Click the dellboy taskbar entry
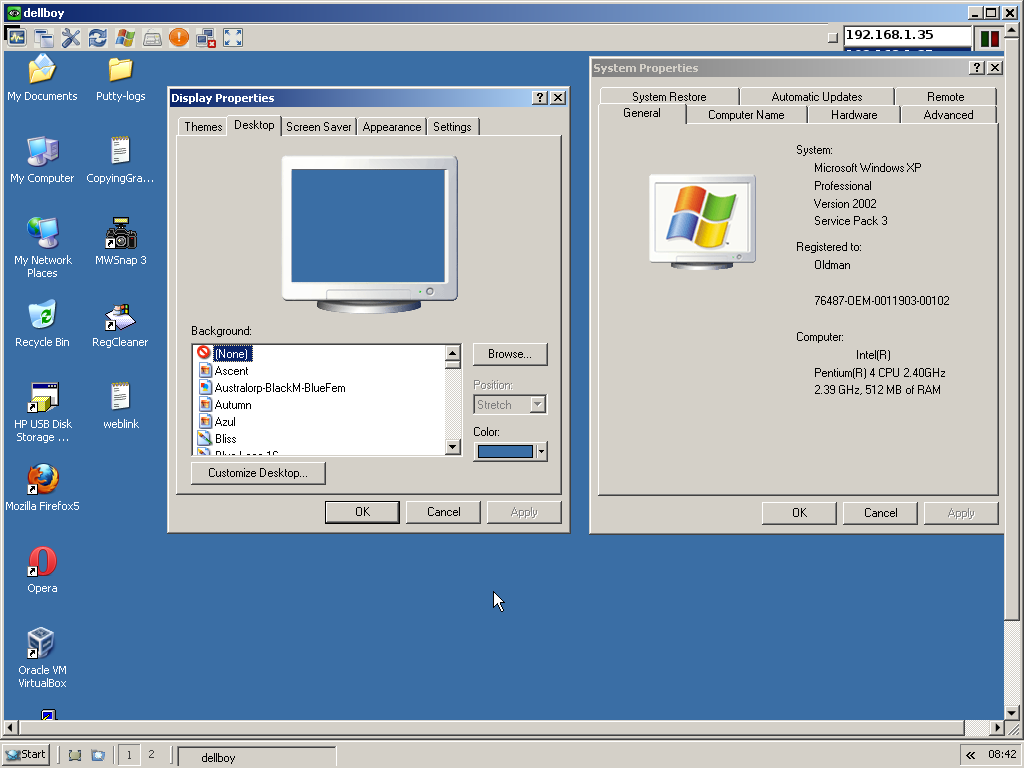The image size is (1024, 768). pyautogui.click(x=257, y=758)
